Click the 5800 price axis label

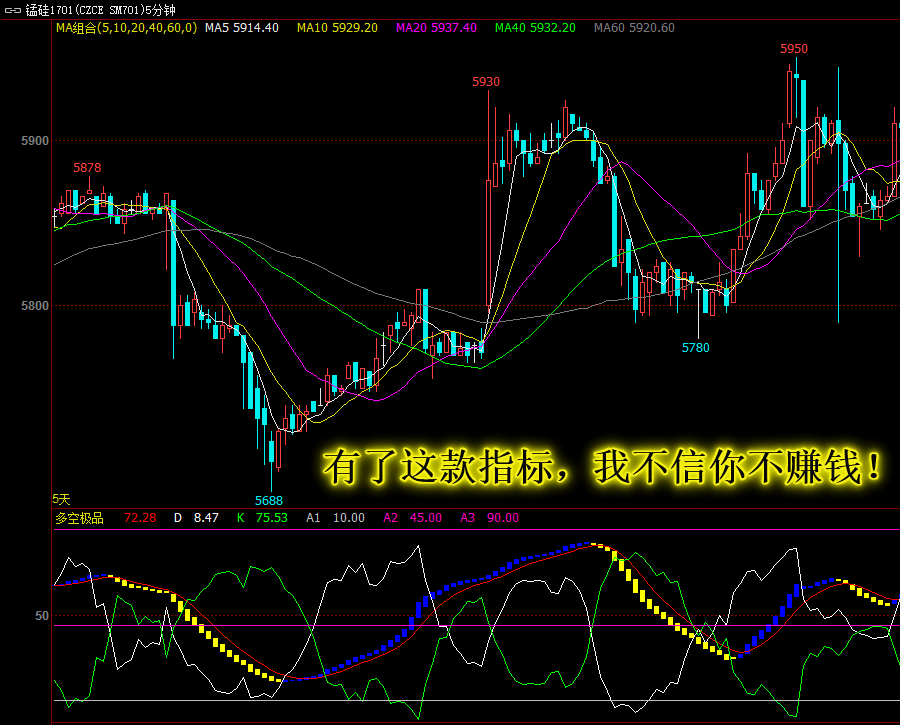pyautogui.click(x=35, y=305)
